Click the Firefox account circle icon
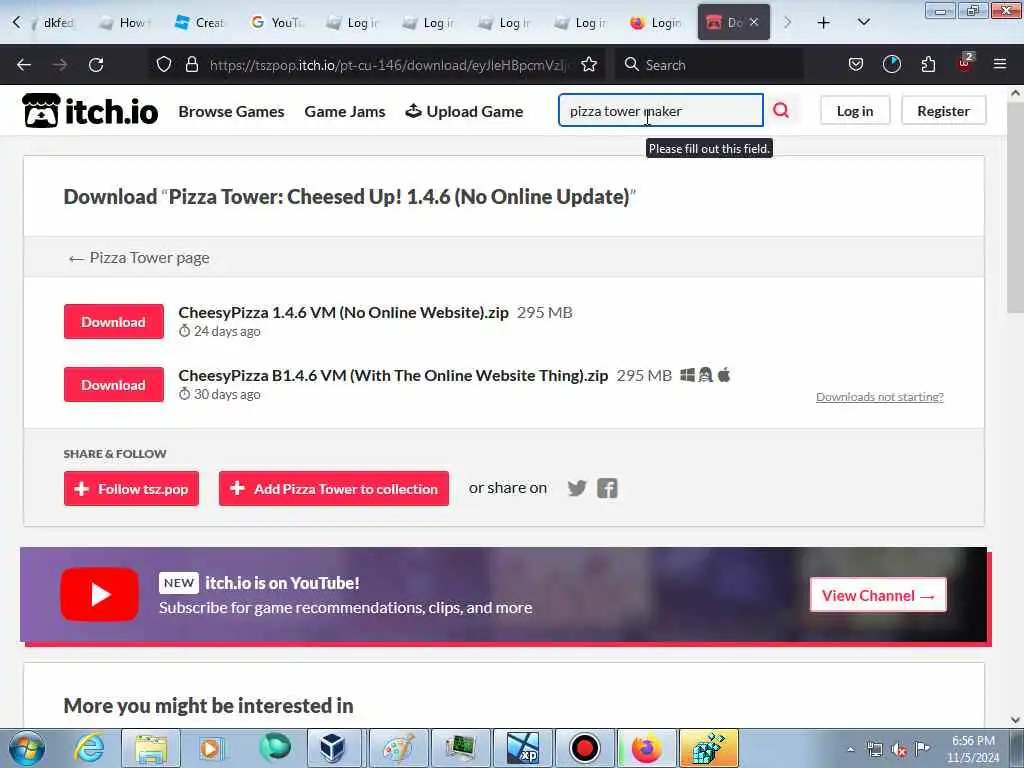The image size is (1024, 768). point(891,65)
